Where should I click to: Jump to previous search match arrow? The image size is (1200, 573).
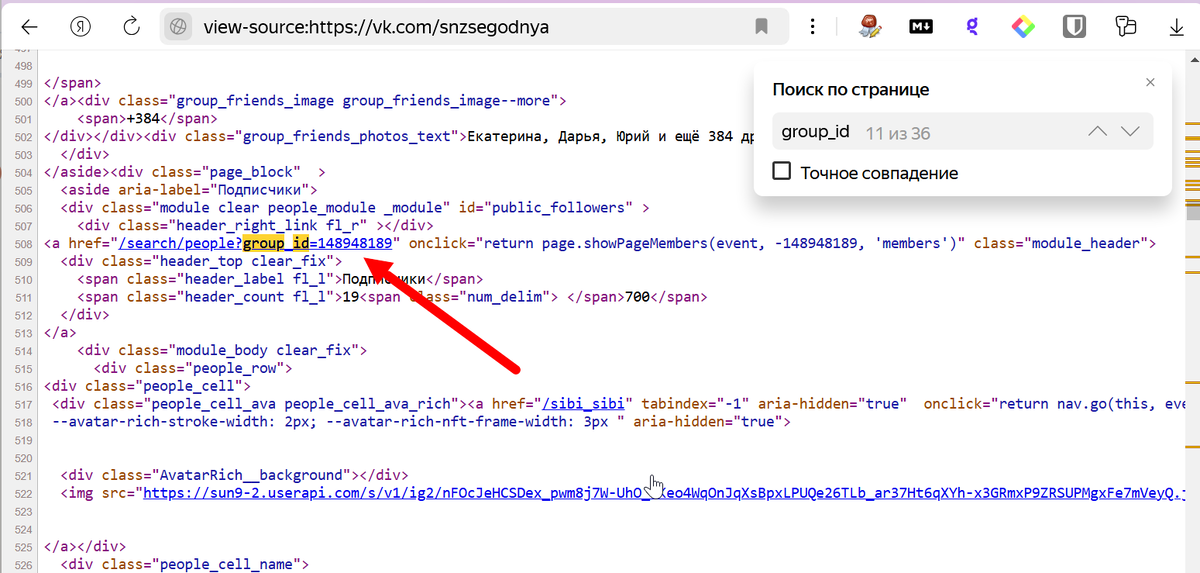tap(1097, 131)
